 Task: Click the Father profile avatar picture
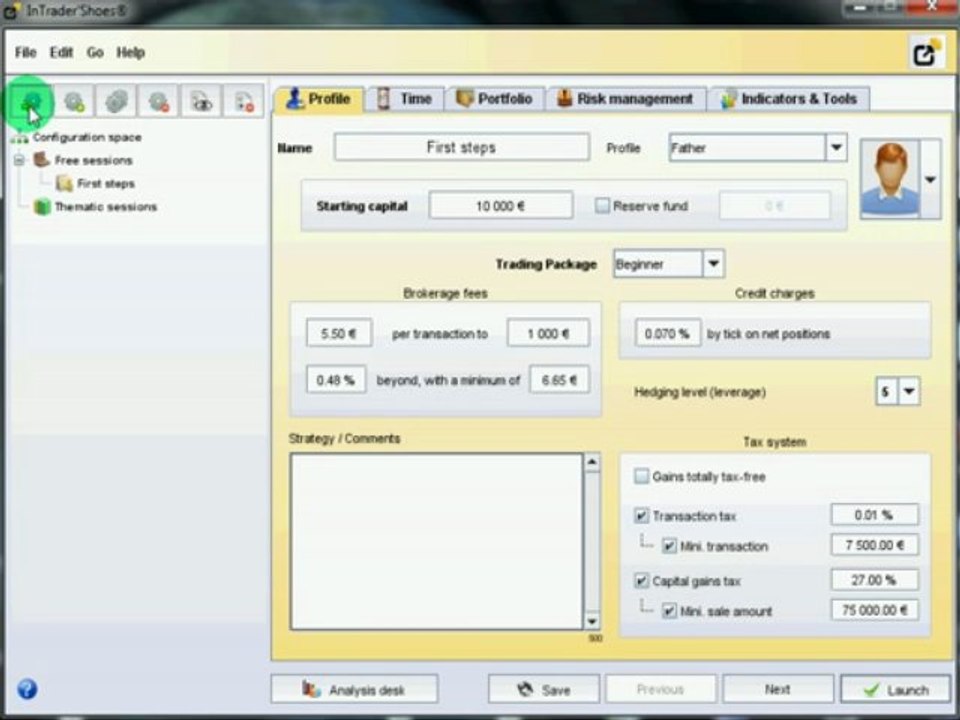890,179
